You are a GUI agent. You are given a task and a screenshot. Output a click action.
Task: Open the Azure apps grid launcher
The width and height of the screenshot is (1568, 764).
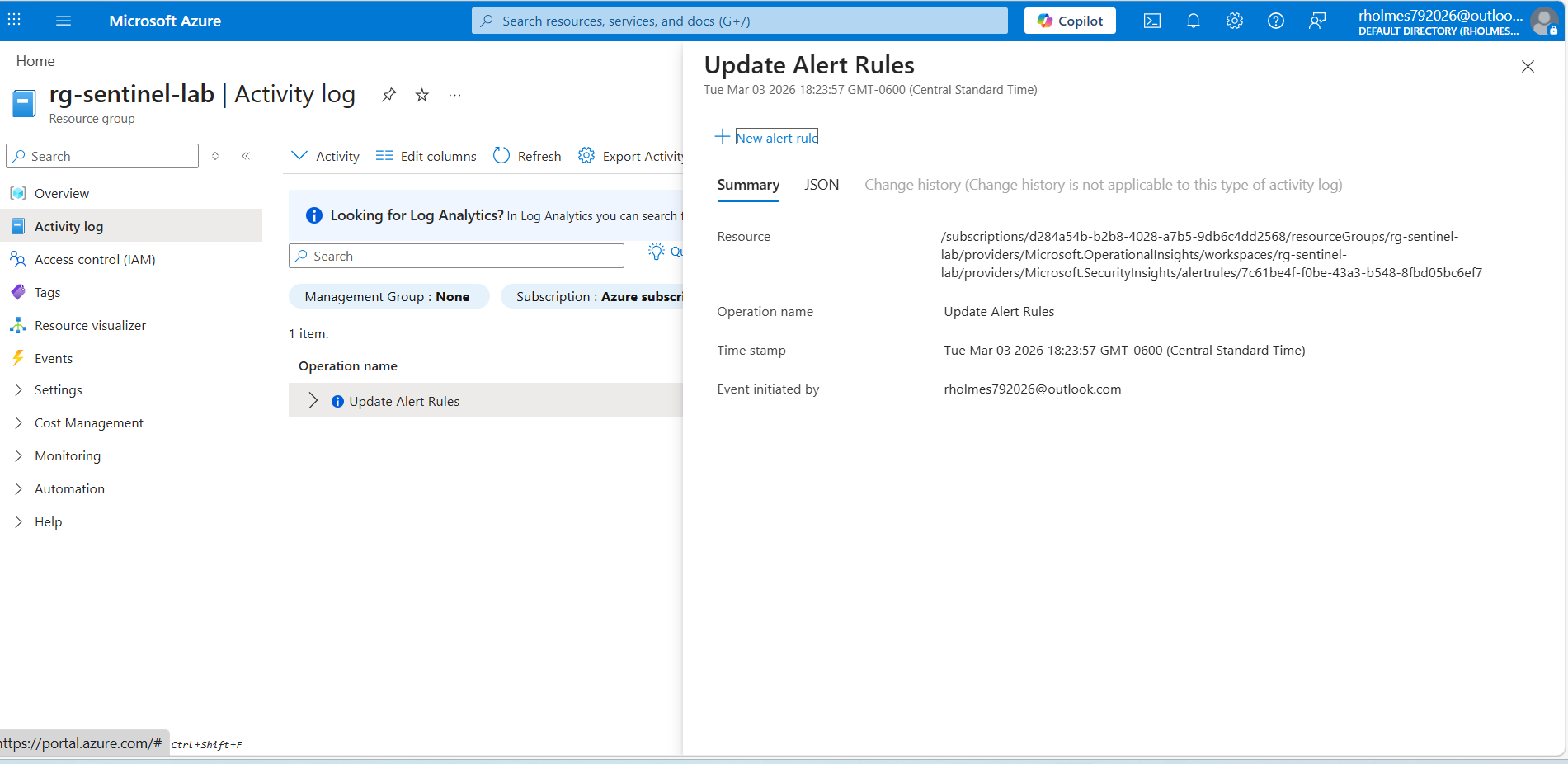click(x=14, y=21)
